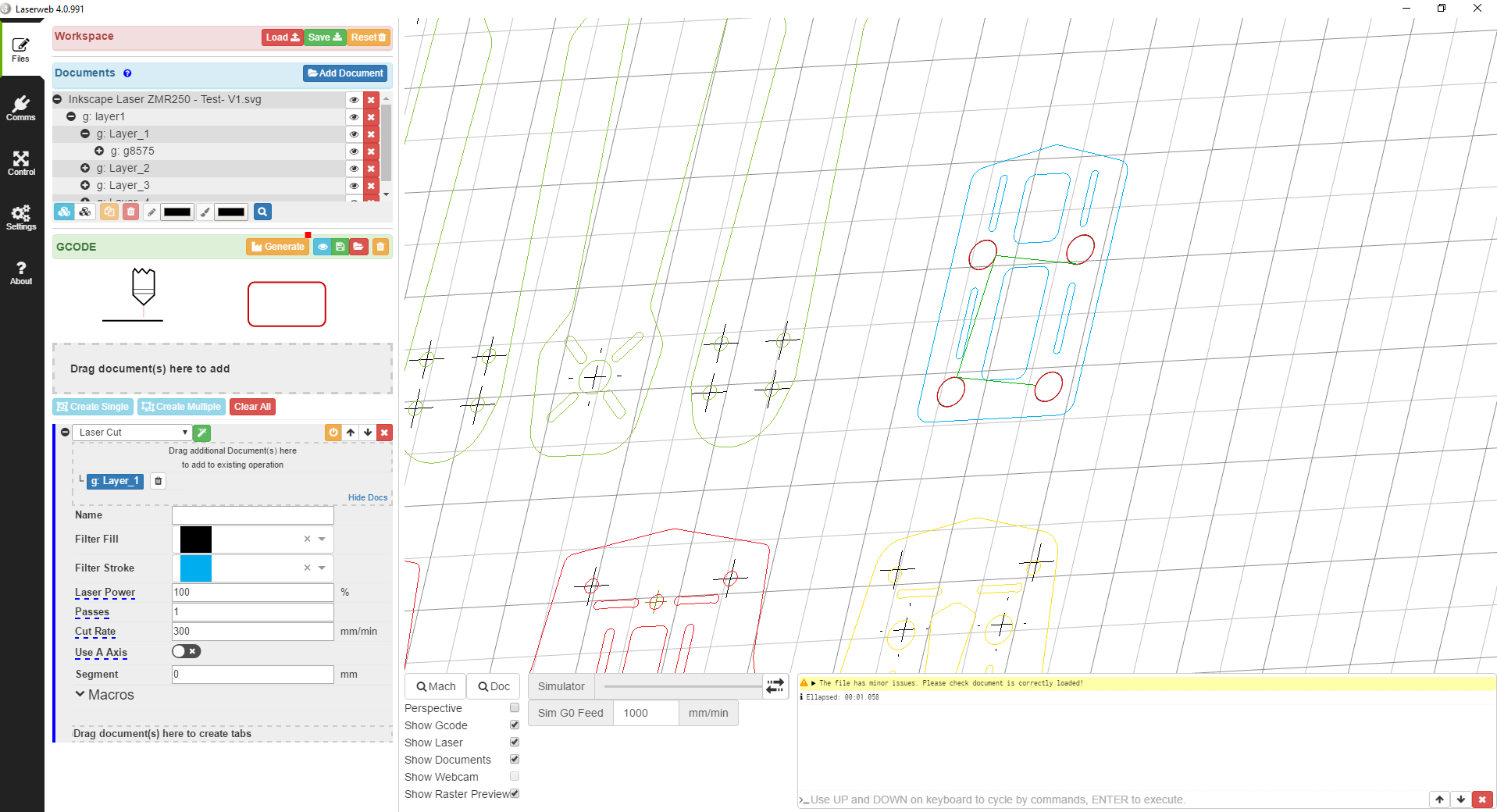1497x812 pixels.
Task: Clear the Filter Stroke blue color selection
Action: point(307,568)
